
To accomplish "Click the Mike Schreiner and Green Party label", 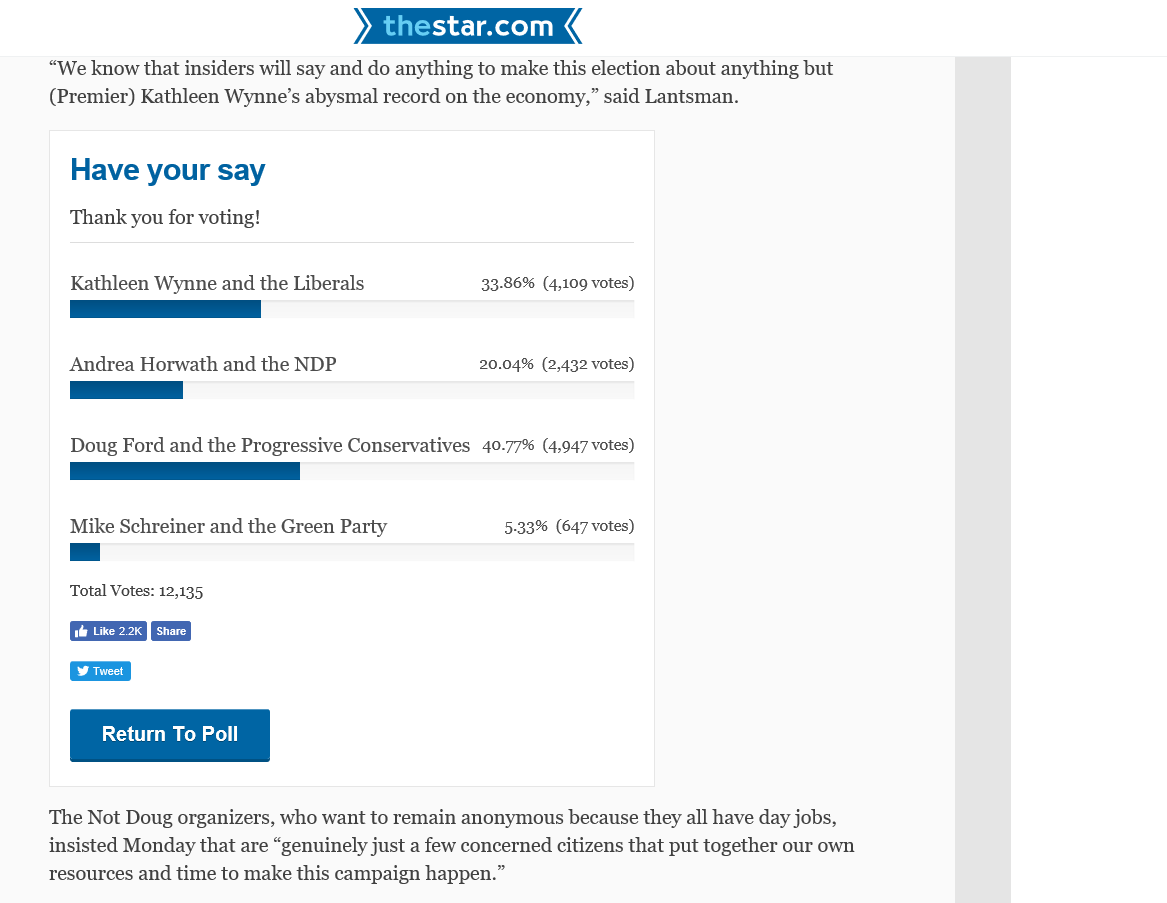I will [228, 526].
